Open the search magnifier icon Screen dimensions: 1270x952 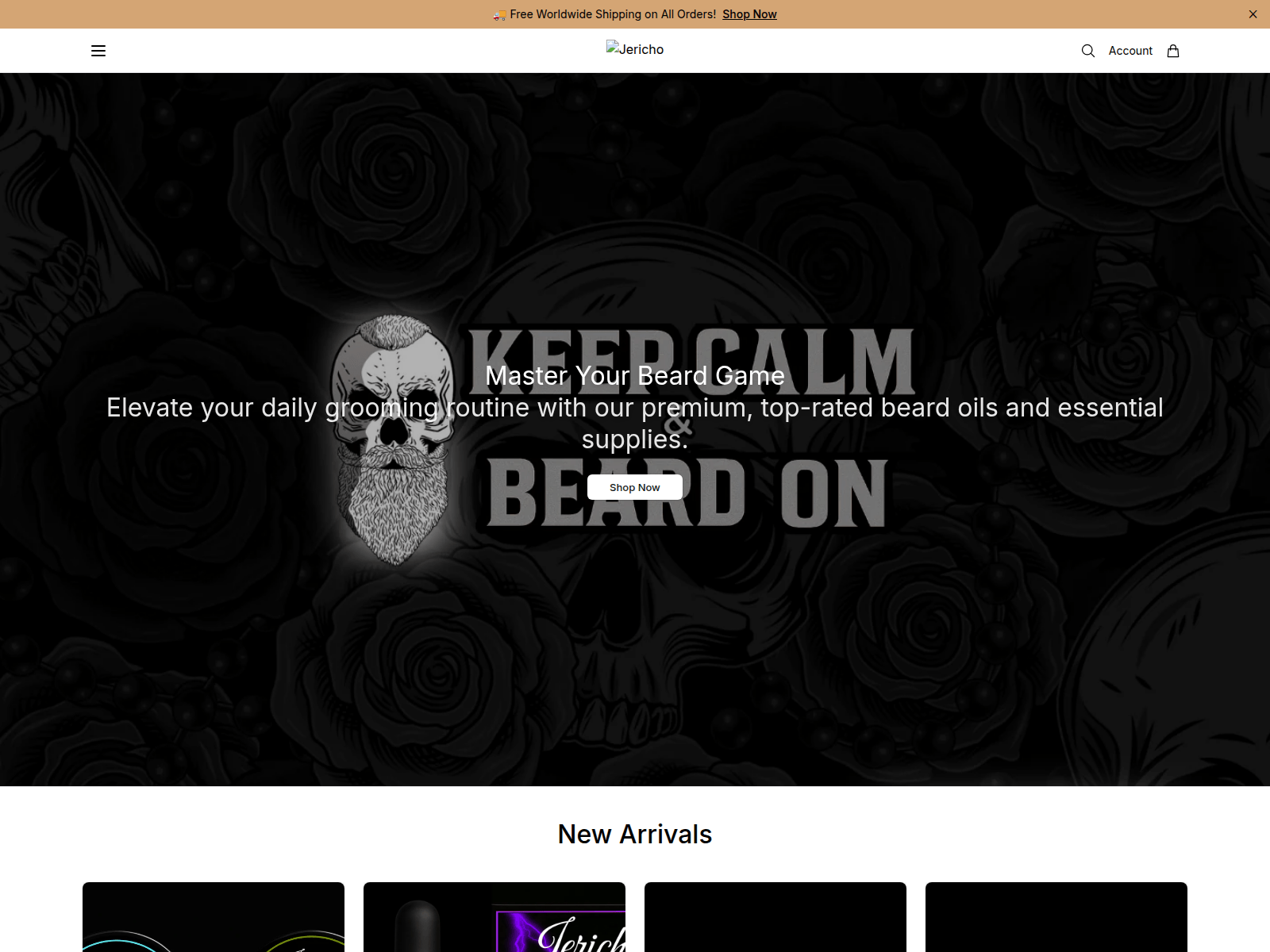tap(1088, 51)
